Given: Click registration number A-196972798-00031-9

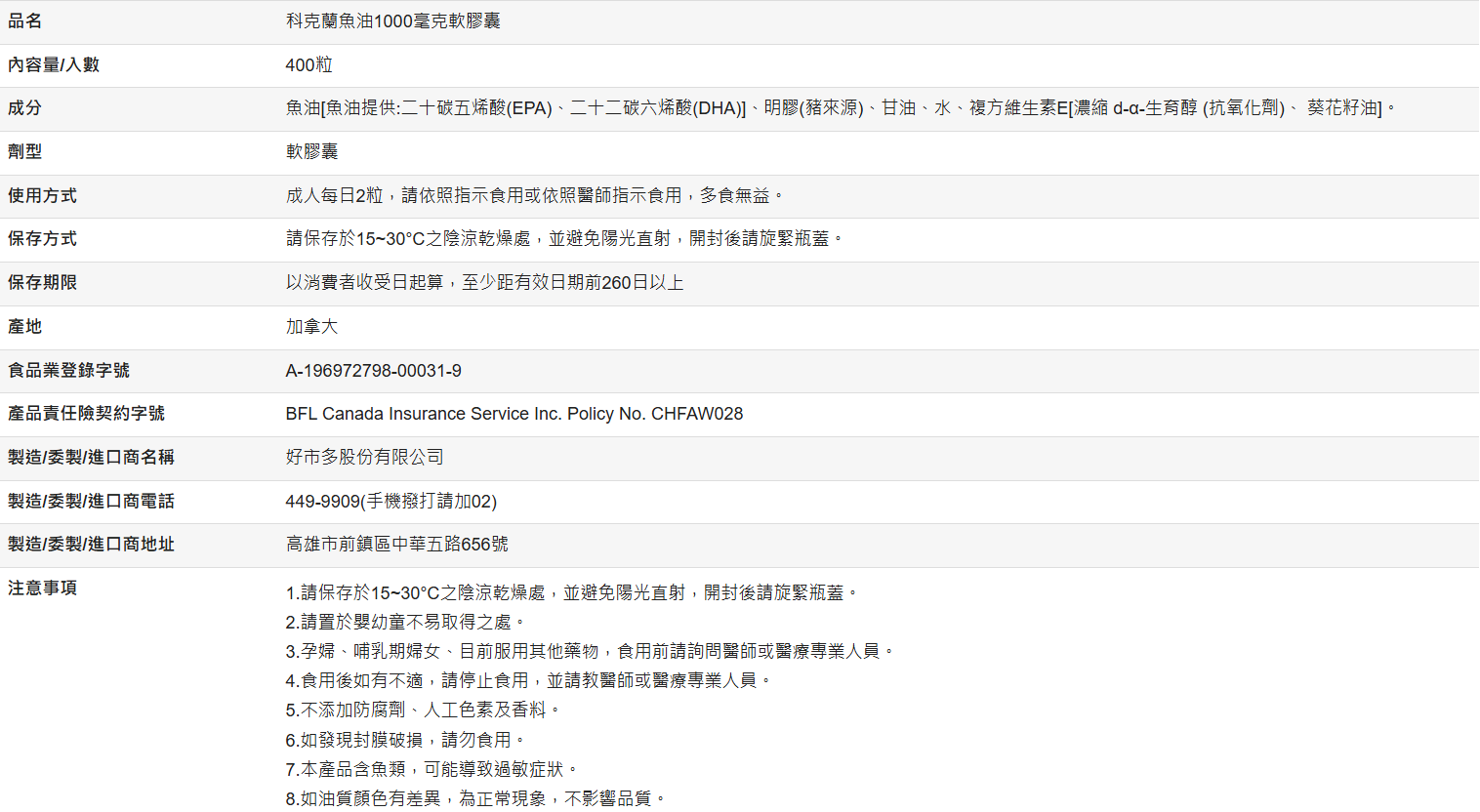Looking at the screenshot, I should [x=373, y=371].
